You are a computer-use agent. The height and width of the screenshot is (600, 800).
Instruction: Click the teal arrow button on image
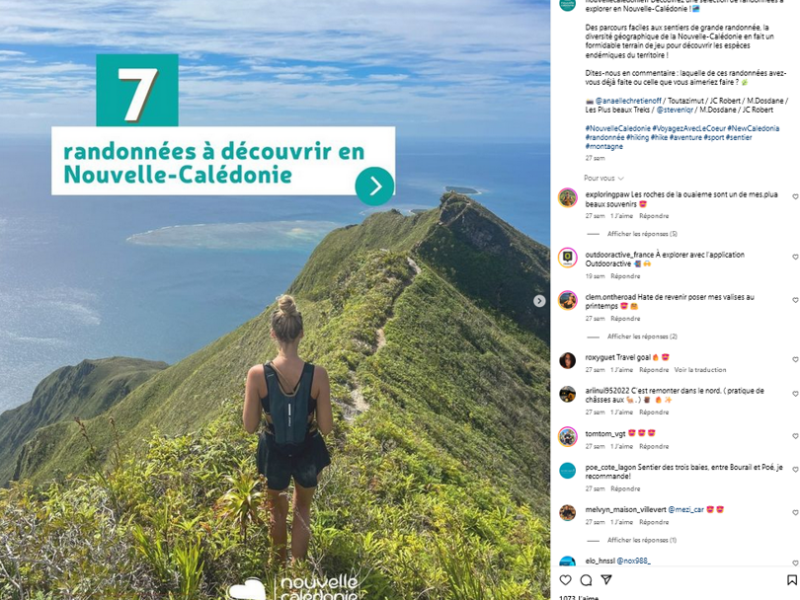[374, 186]
